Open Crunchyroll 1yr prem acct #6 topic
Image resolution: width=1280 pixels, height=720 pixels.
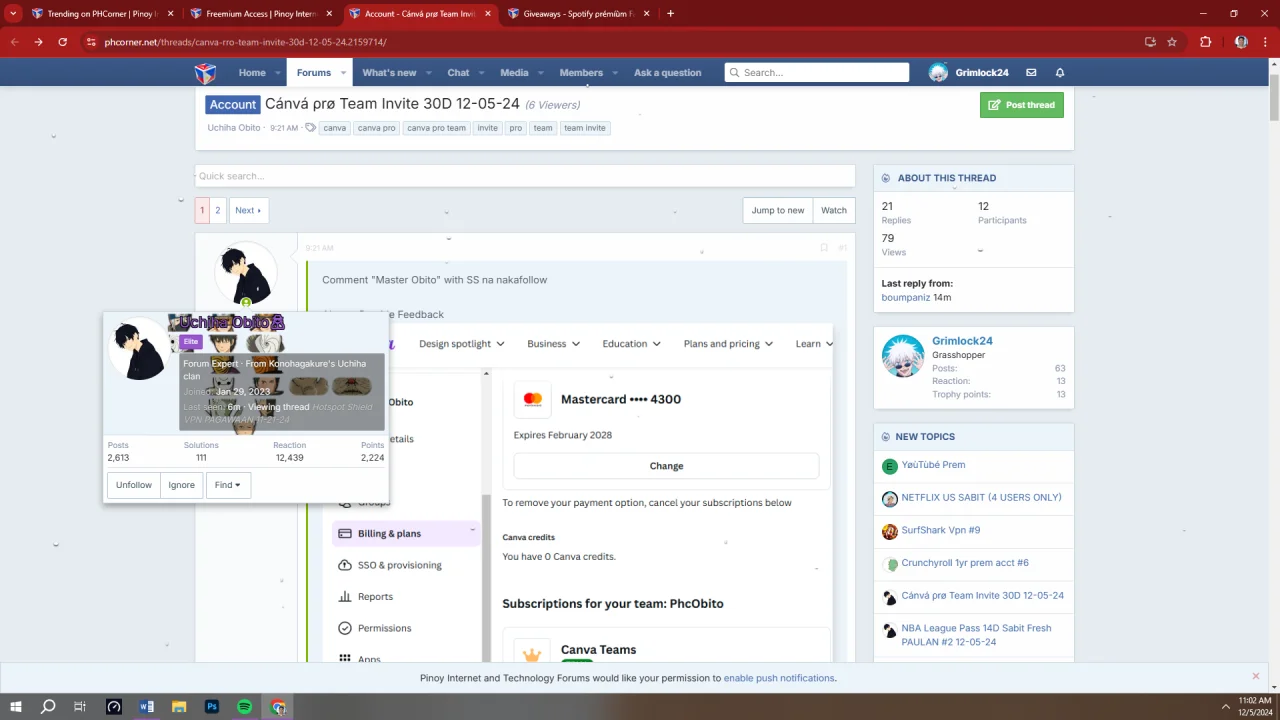point(965,563)
